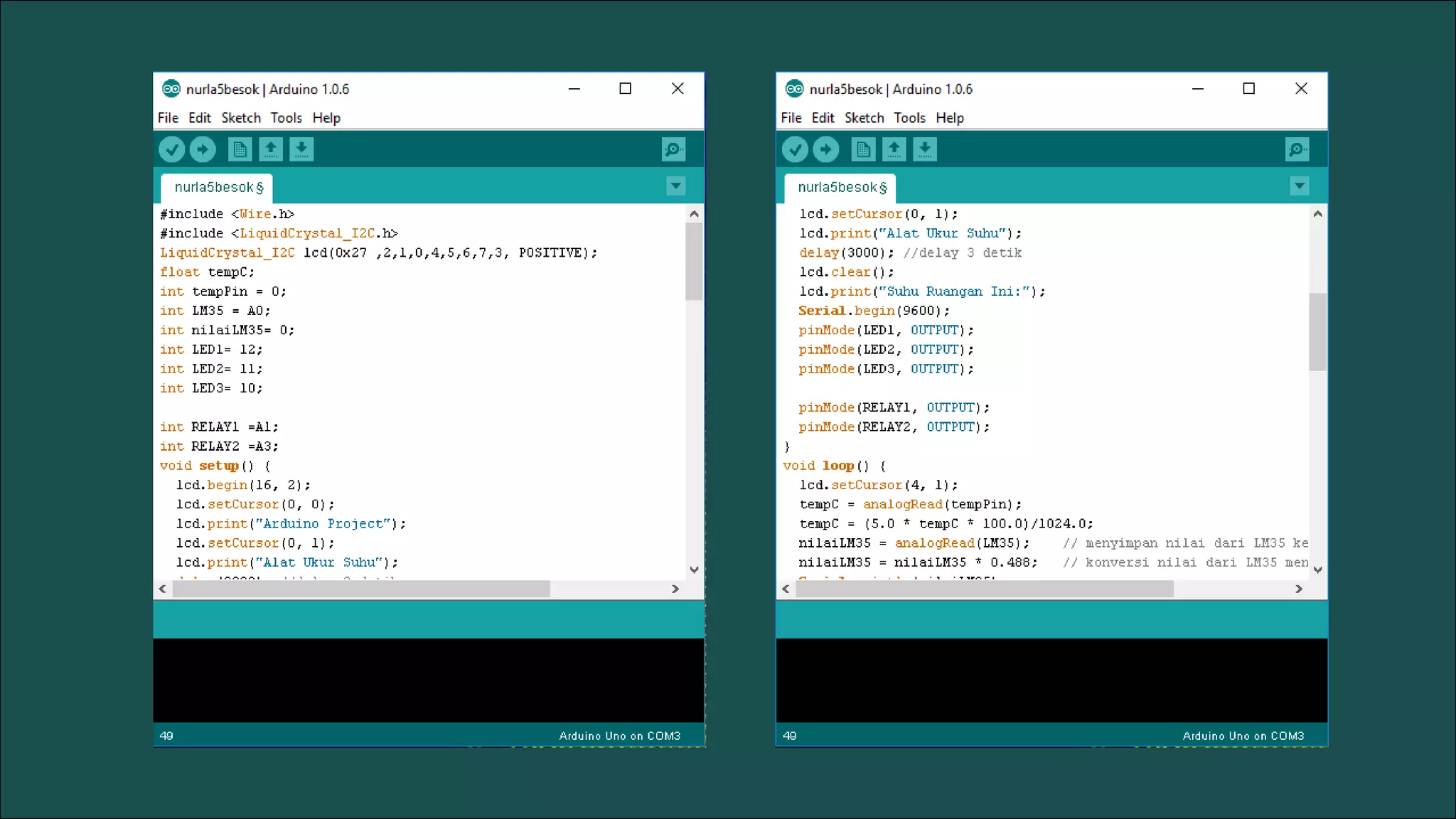Open Serial Monitor in right window

point(1296,149)
